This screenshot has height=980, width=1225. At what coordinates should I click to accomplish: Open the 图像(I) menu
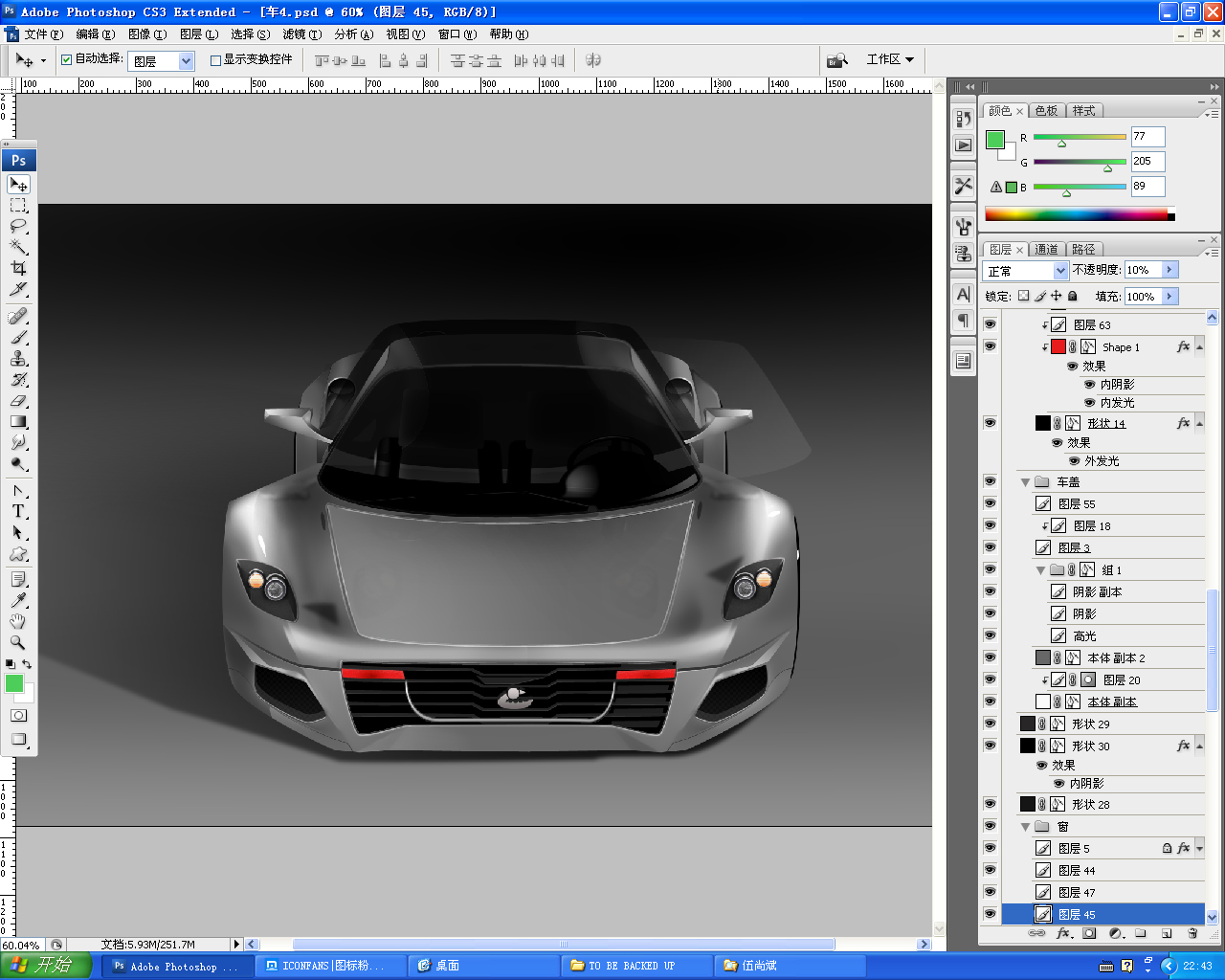pos(147,33)
